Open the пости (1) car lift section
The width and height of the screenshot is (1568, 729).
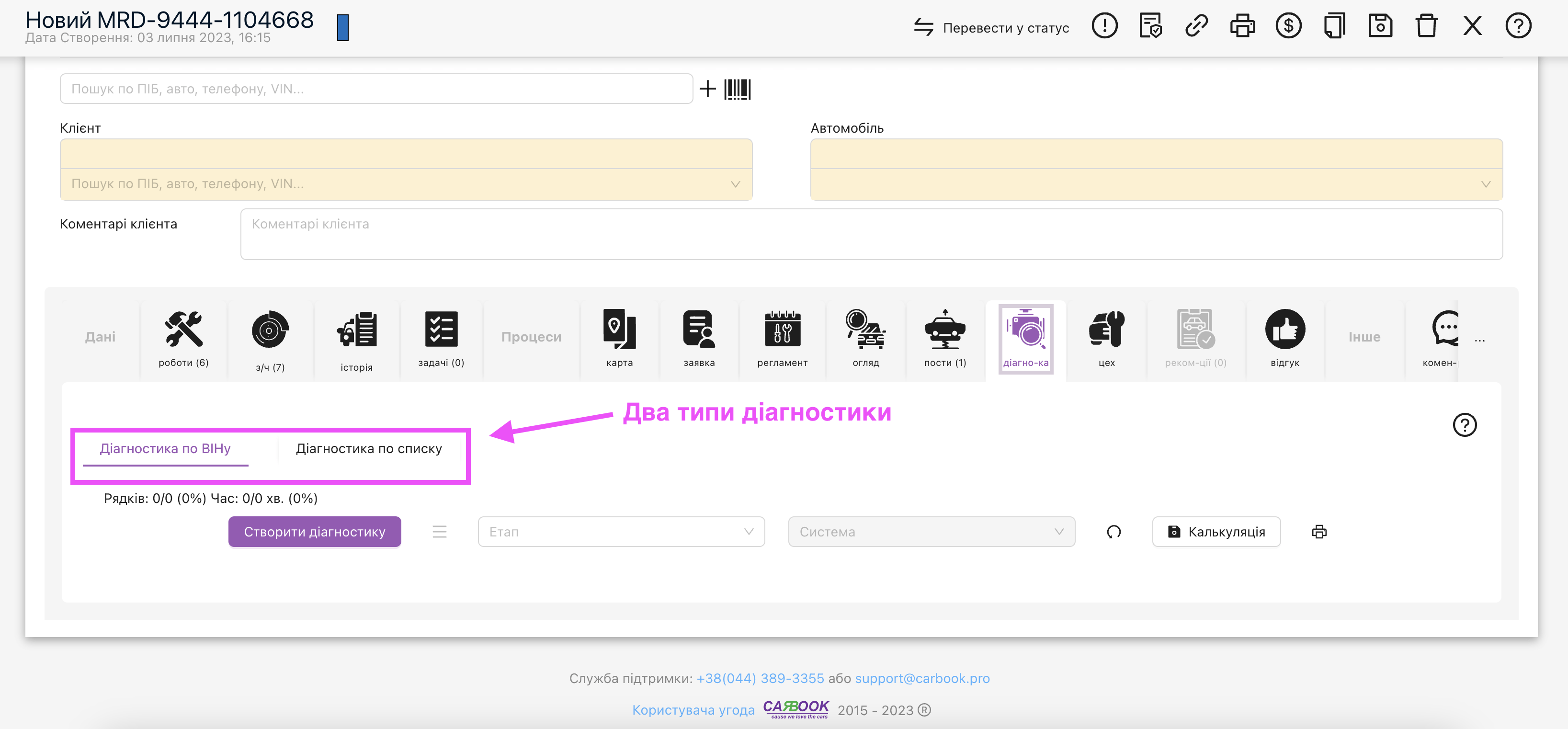(x=945, y=338)
